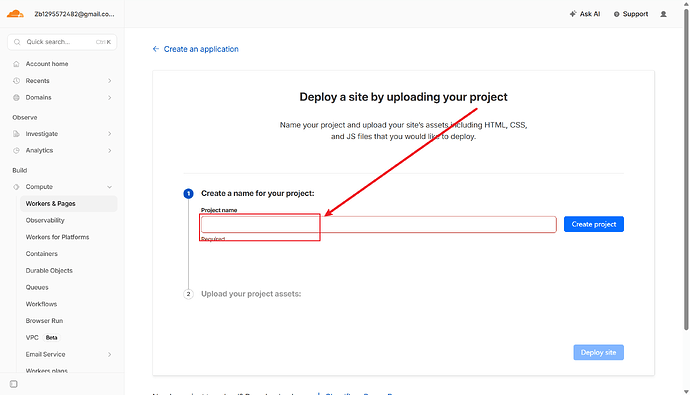Open Workers for Platforms

[x=57, y=237]
